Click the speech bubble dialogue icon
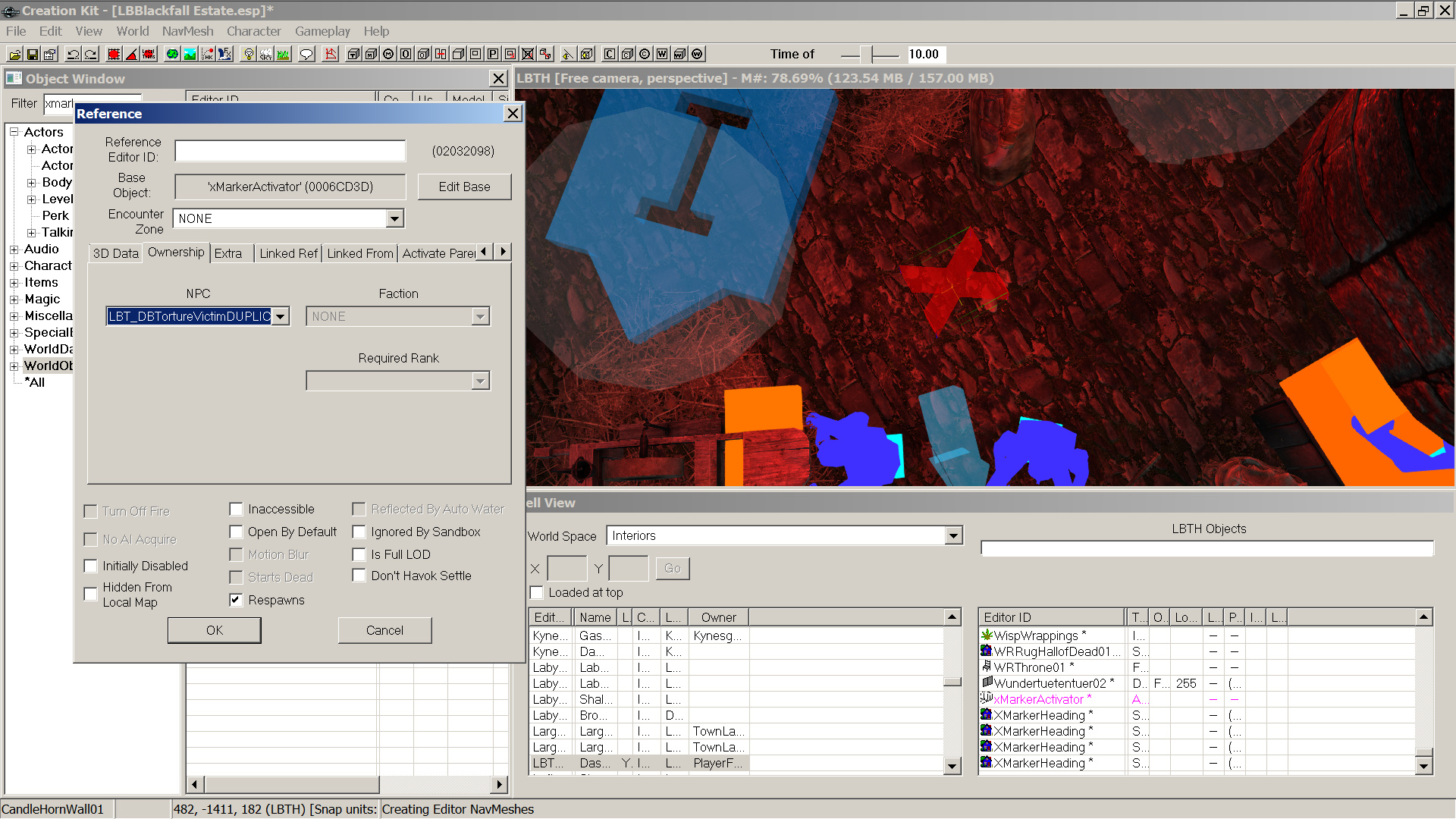The image size is (1456, 819). (x=306, y=55)
